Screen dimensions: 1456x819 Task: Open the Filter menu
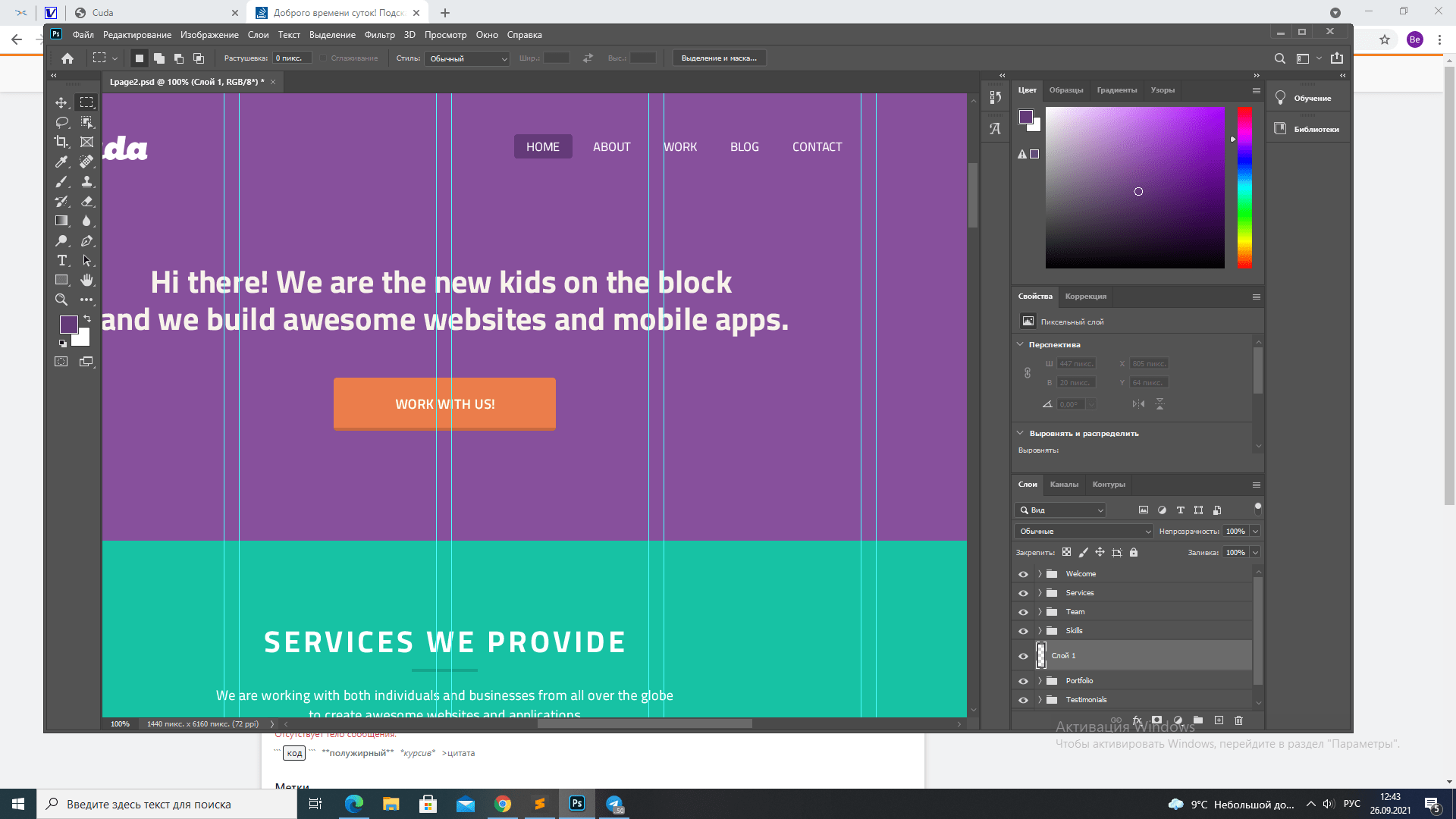click(379, 35)
